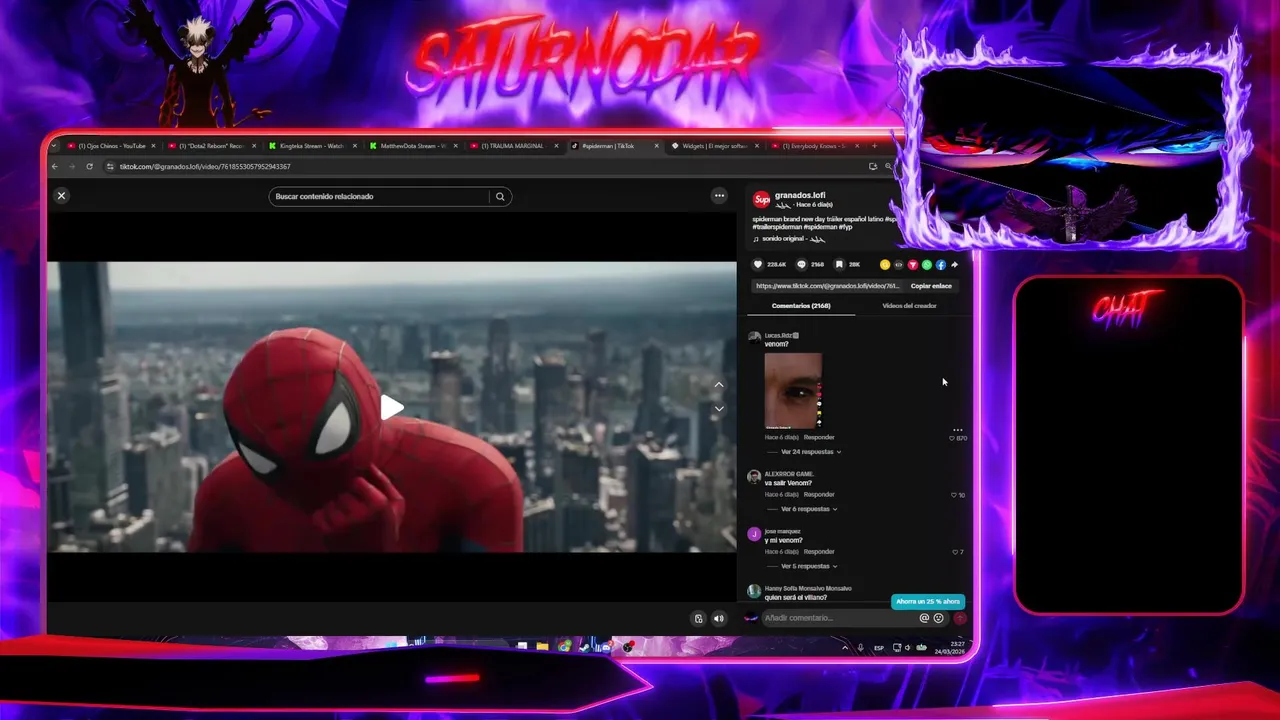Switch to 'Videos del creador' tab
1280x720 pixels.
click(909, 306)
